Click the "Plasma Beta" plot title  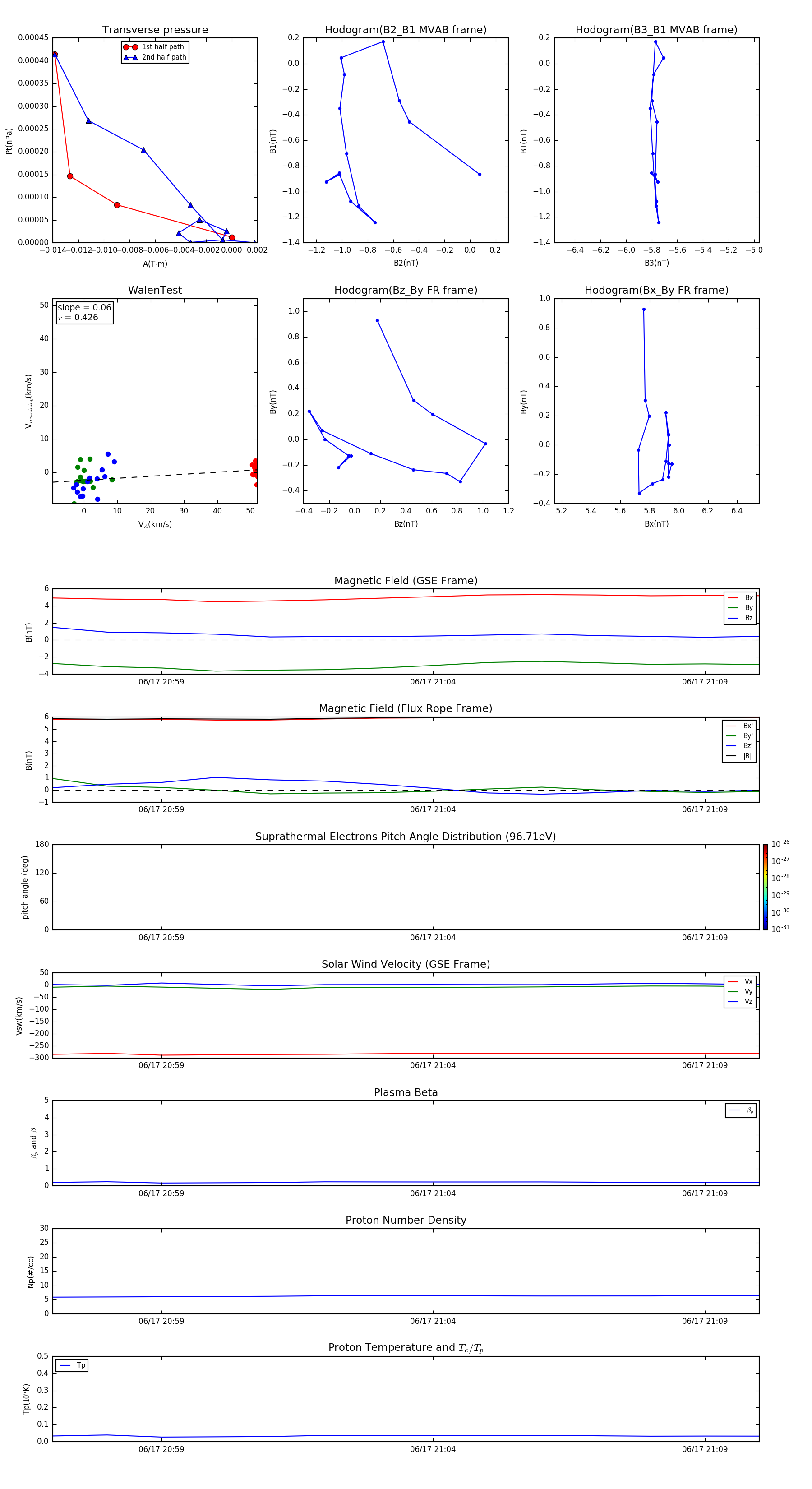tap(405, 1092)
